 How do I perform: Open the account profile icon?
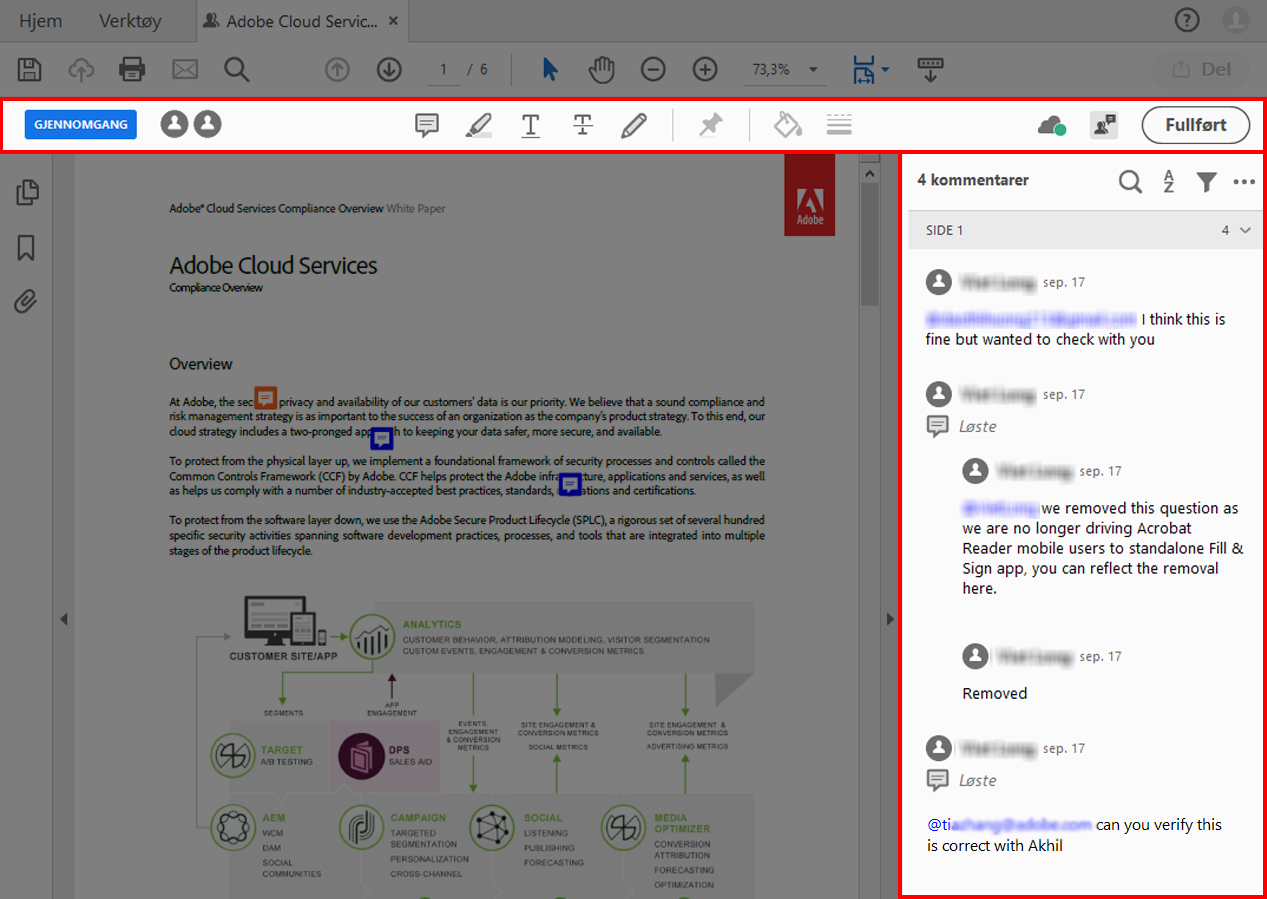[1236, 20]
